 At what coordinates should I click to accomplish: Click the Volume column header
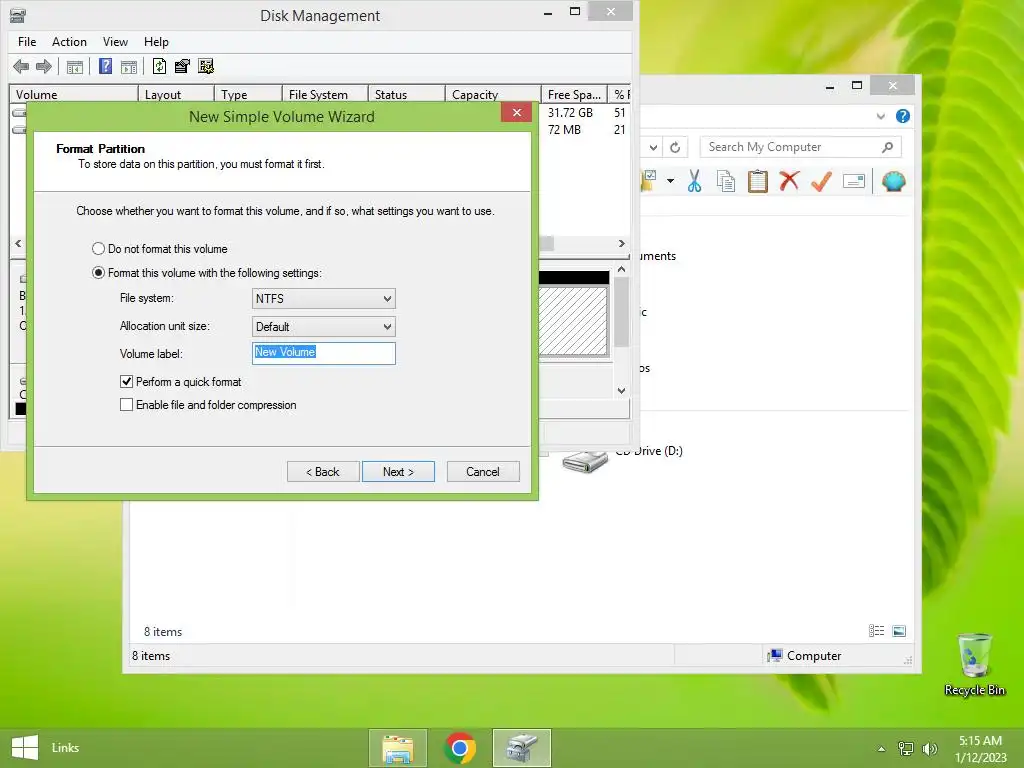pos(74,95)
